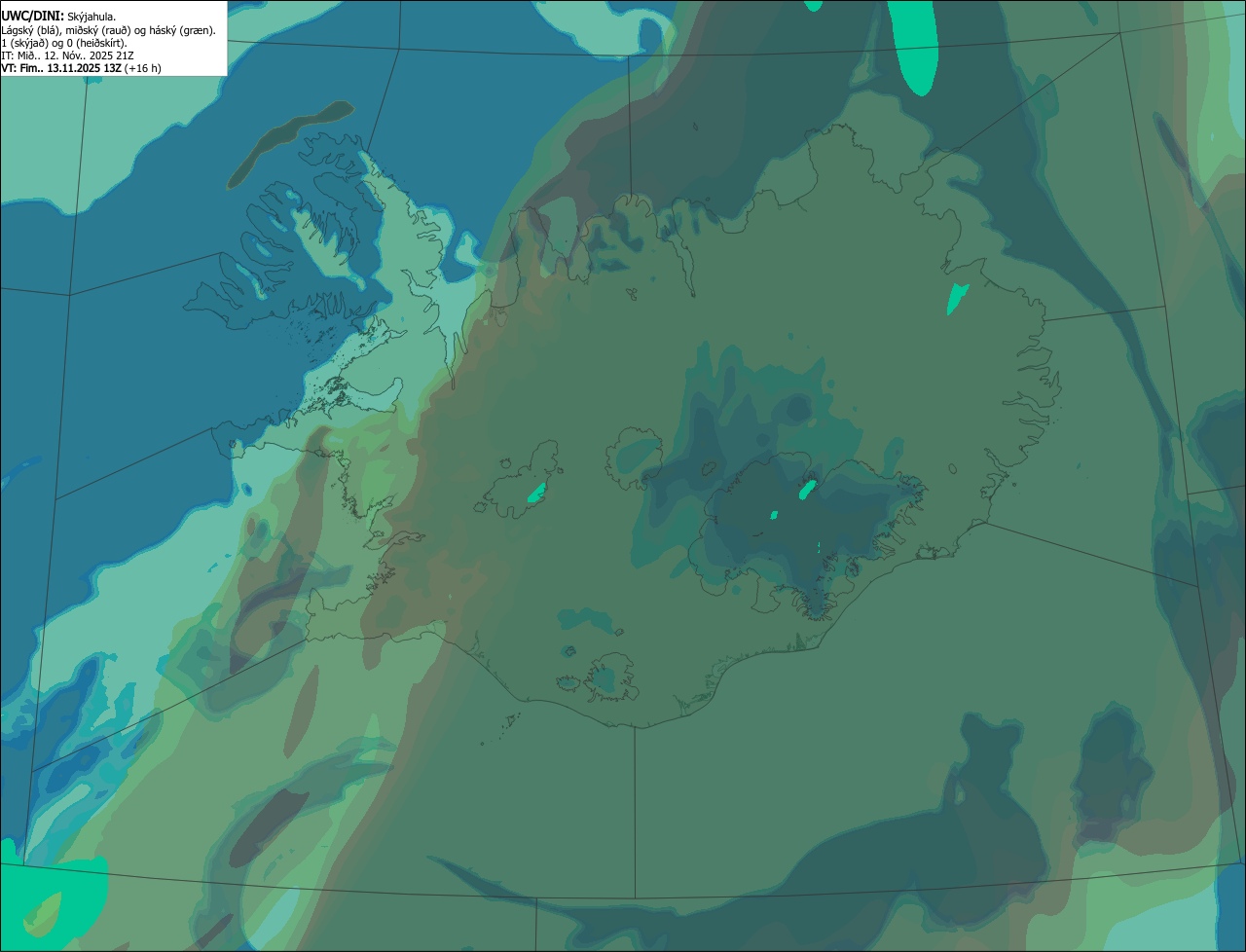The image size is (1246, 952).
Task: Click the "UWC/DINI:" bold heading
Action: [32, 16]
